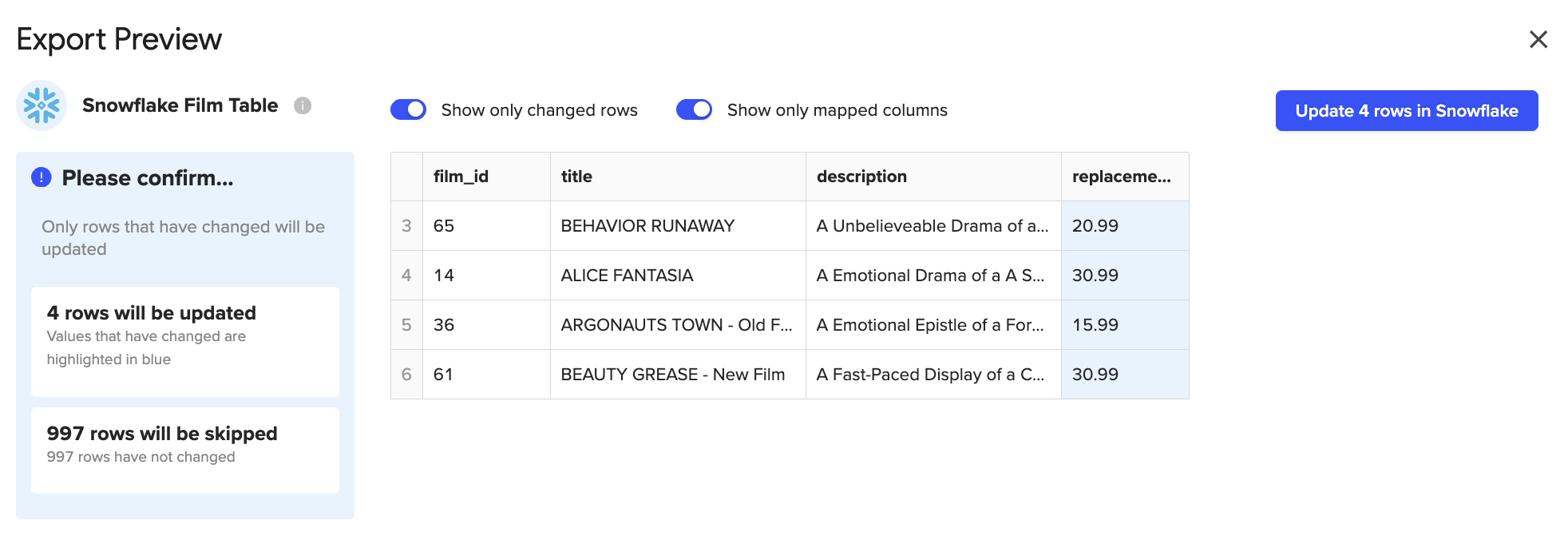Select the film_id column header
The width and height of the screenshot is (1568, 548).
(485, 177)
